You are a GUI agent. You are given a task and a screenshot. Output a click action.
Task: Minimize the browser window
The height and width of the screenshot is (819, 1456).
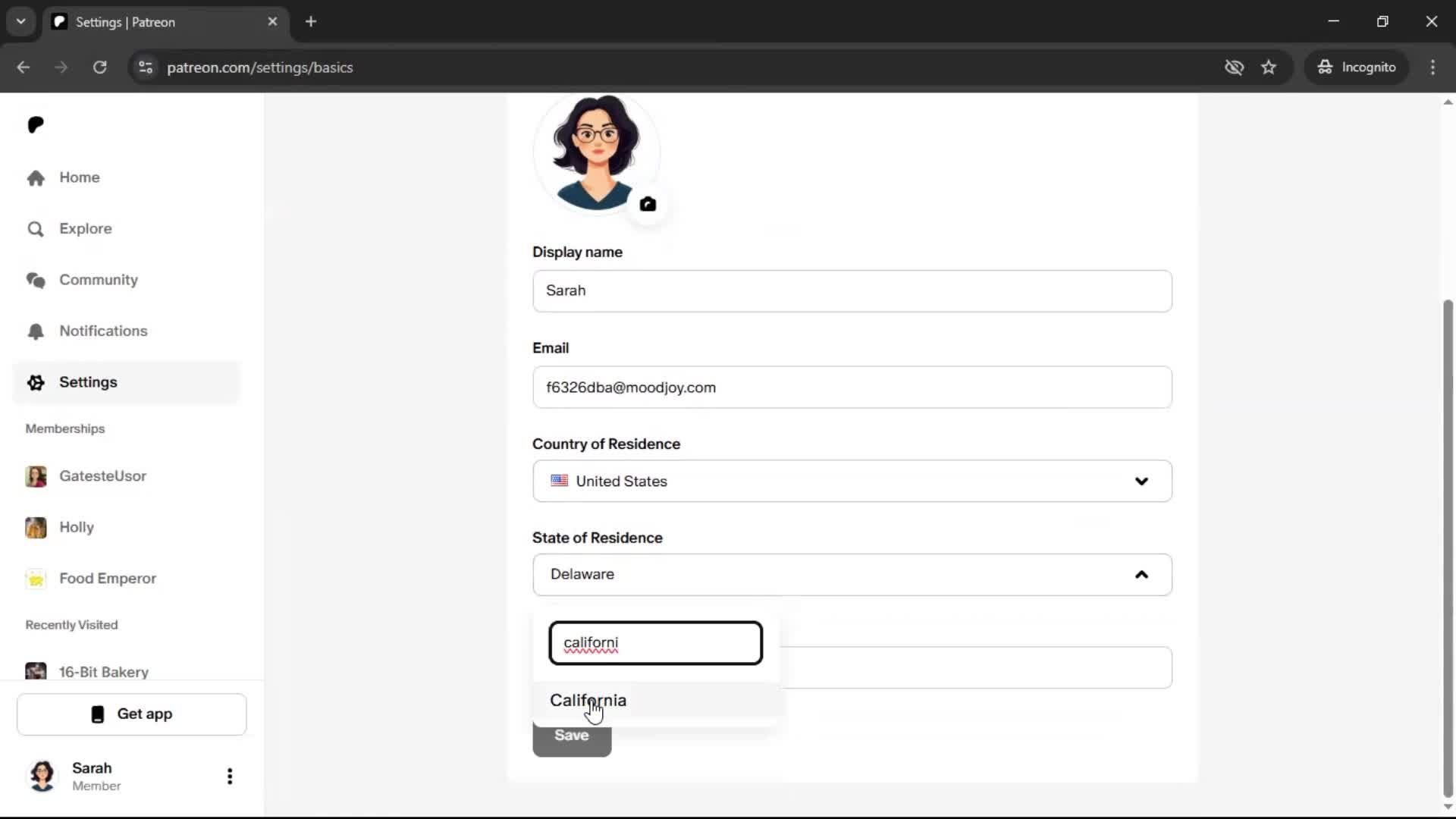click(x=1334, y=21)
